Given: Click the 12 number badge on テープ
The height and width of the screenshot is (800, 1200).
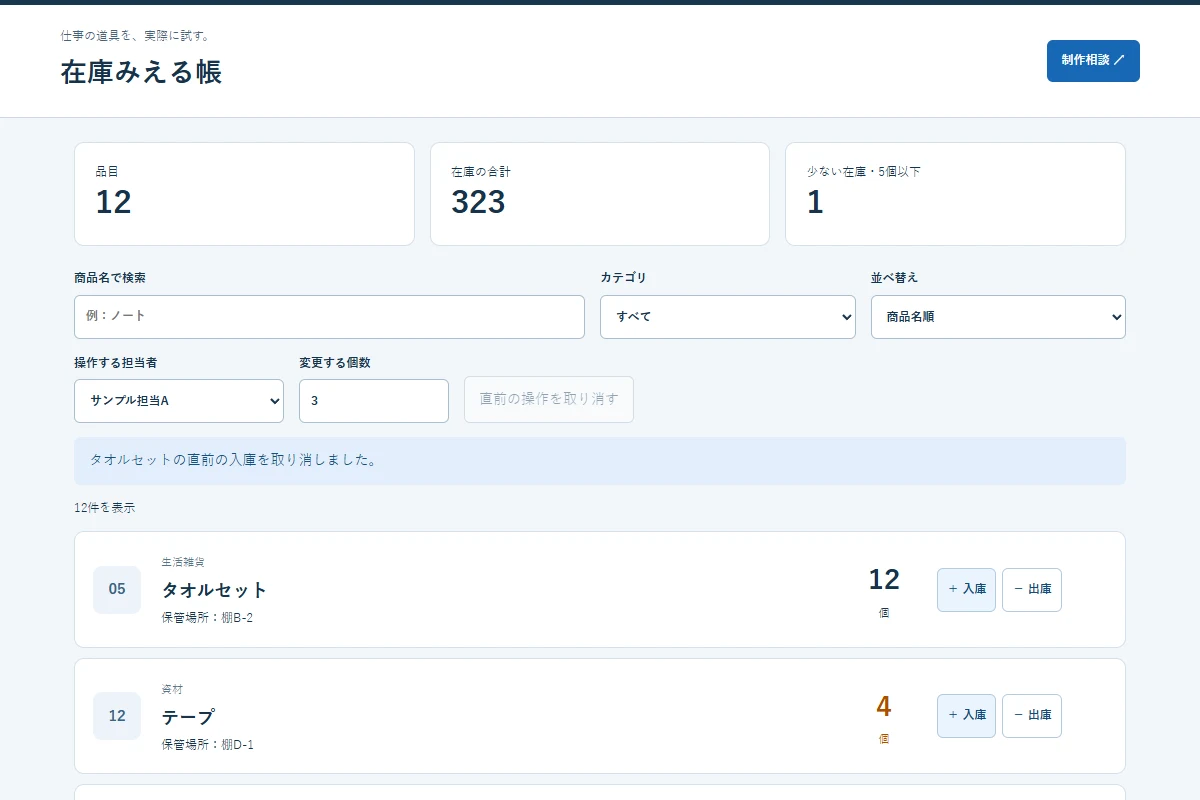Looking at the screenshot, I should [x=117, y=716].
